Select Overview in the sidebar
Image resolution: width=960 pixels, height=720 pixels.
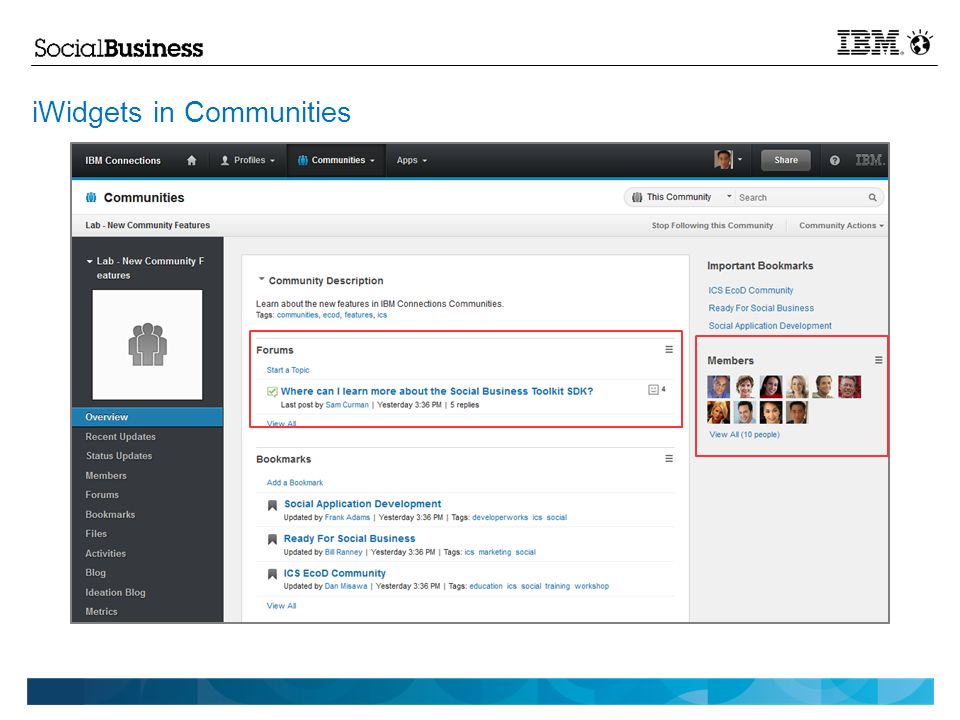(147, 417)
